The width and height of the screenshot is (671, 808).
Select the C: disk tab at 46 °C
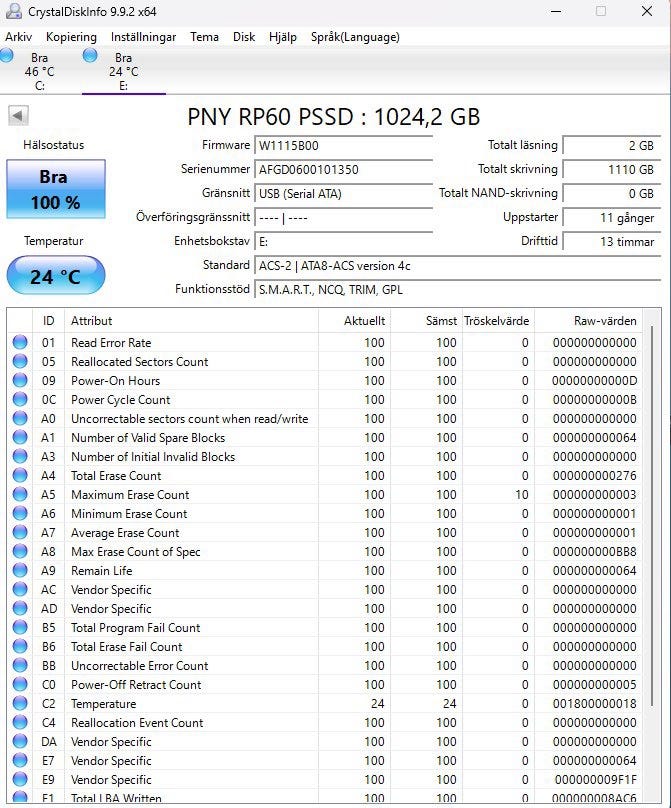39,71
